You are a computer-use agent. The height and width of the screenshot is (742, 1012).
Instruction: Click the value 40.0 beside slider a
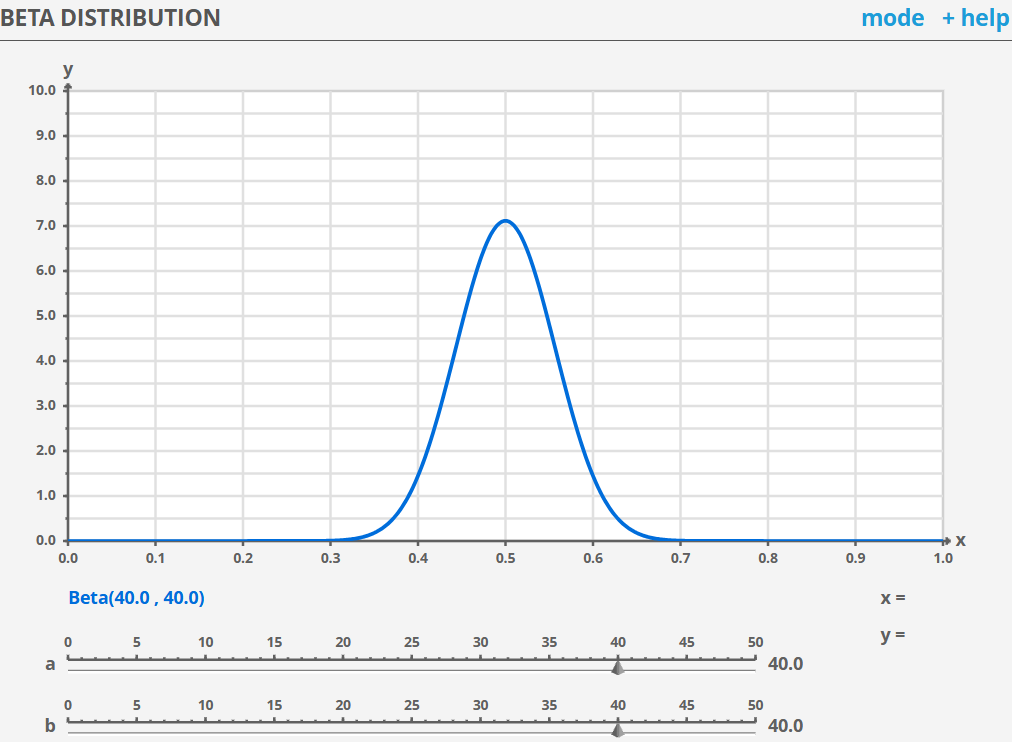[785, 664]
